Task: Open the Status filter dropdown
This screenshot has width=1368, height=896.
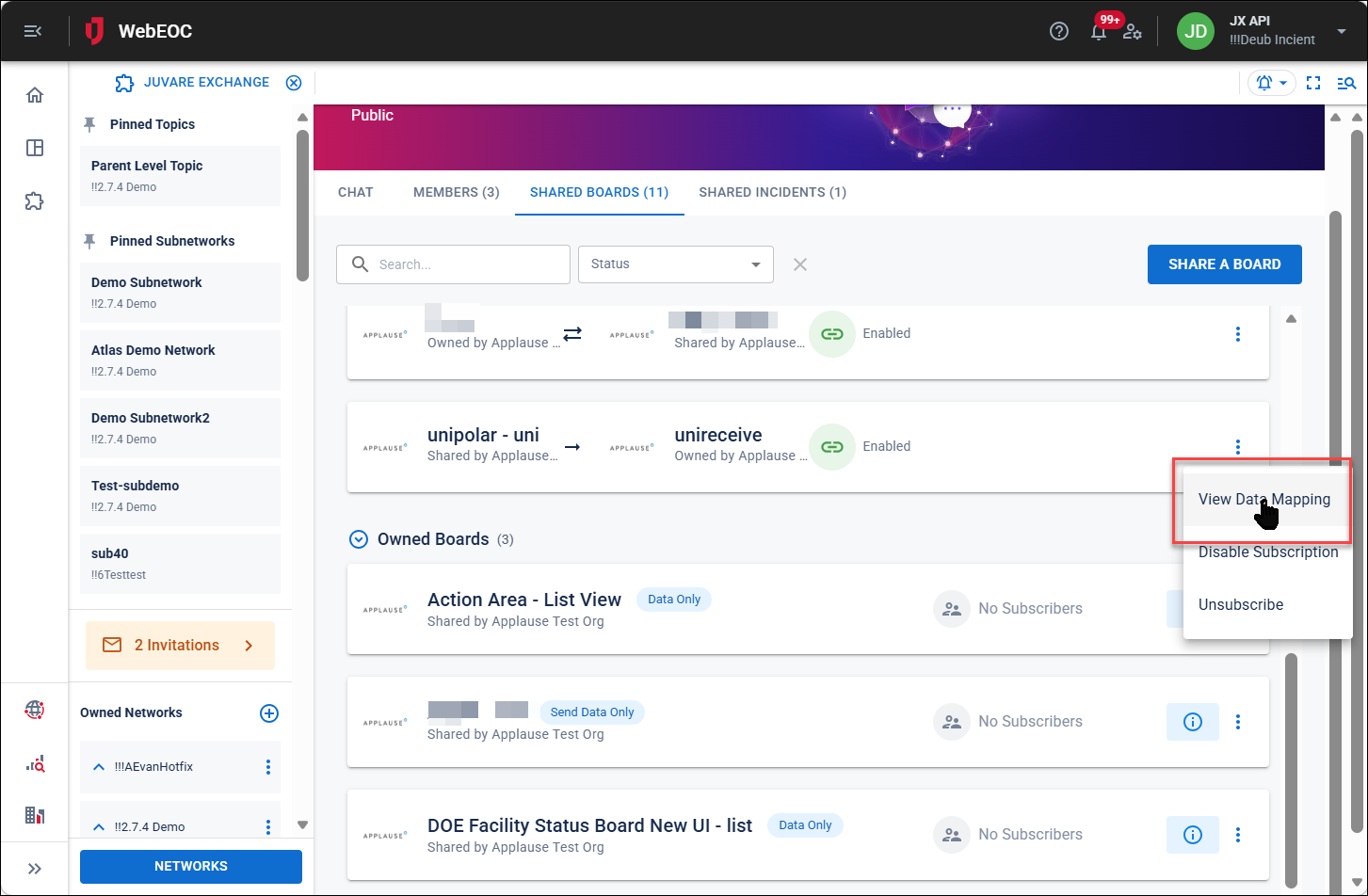Action: tap(676, 264)
